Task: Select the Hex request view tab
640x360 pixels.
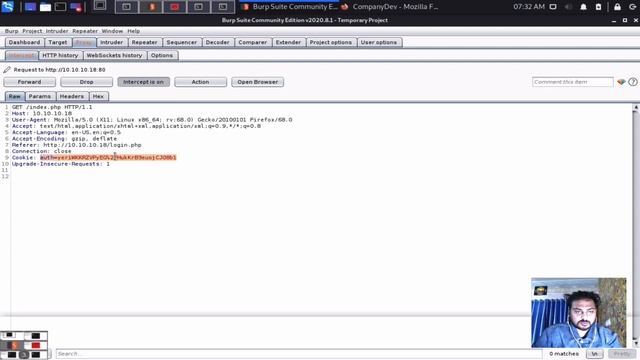Action: pos(98,96)
